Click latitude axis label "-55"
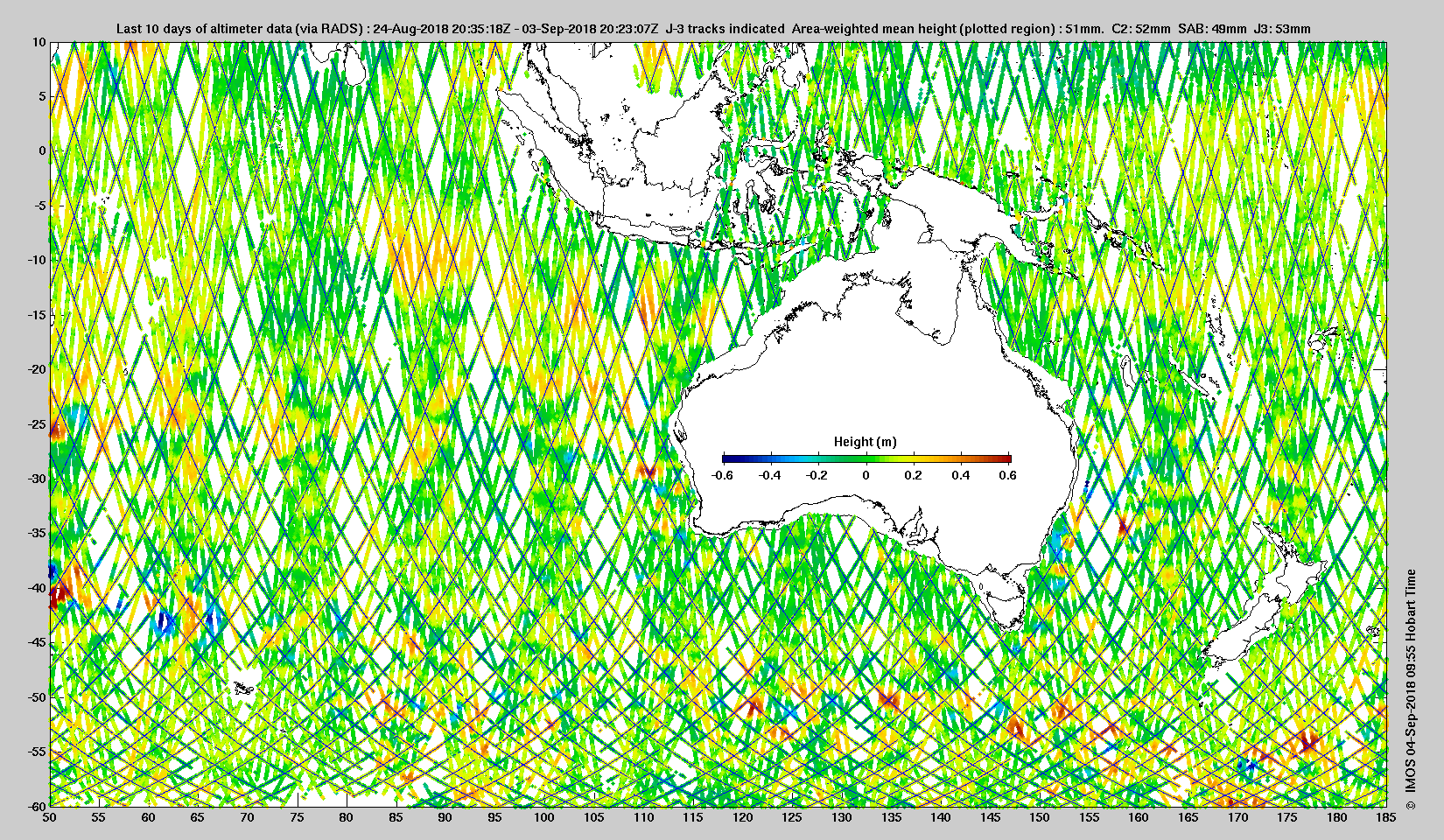The image size is (1444, 840). pyautogui.click(x=36, y=752)
